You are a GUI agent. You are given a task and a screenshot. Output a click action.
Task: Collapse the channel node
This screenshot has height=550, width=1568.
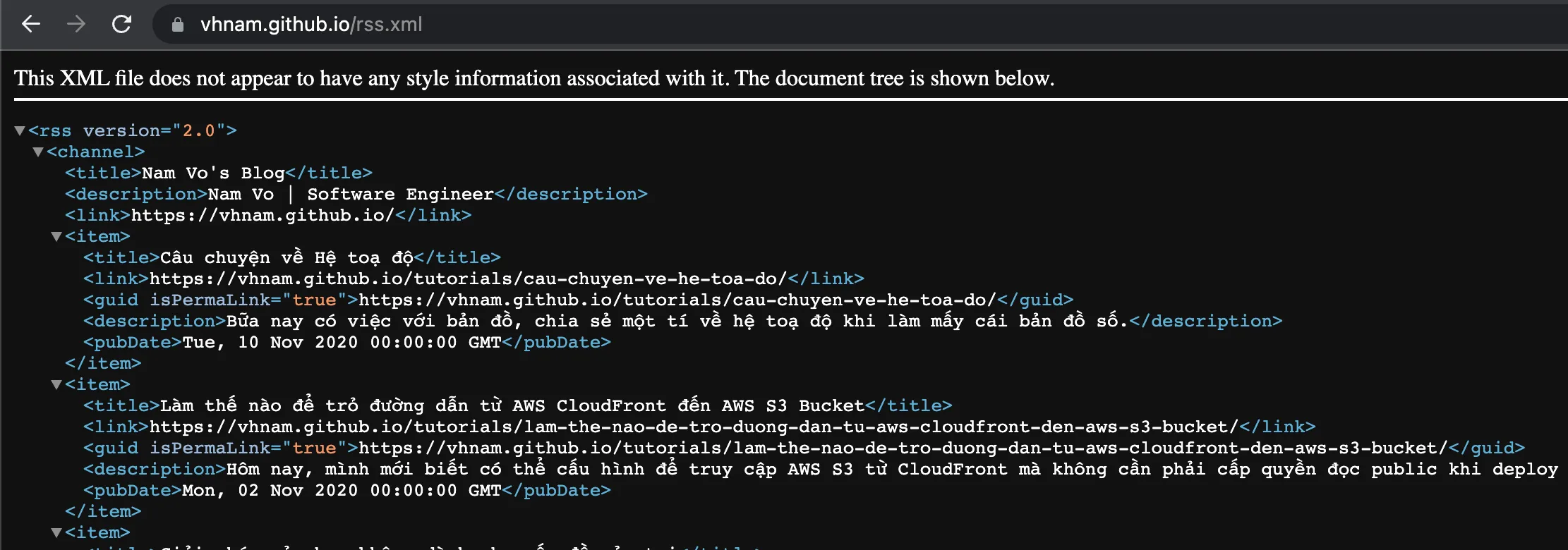38,152
